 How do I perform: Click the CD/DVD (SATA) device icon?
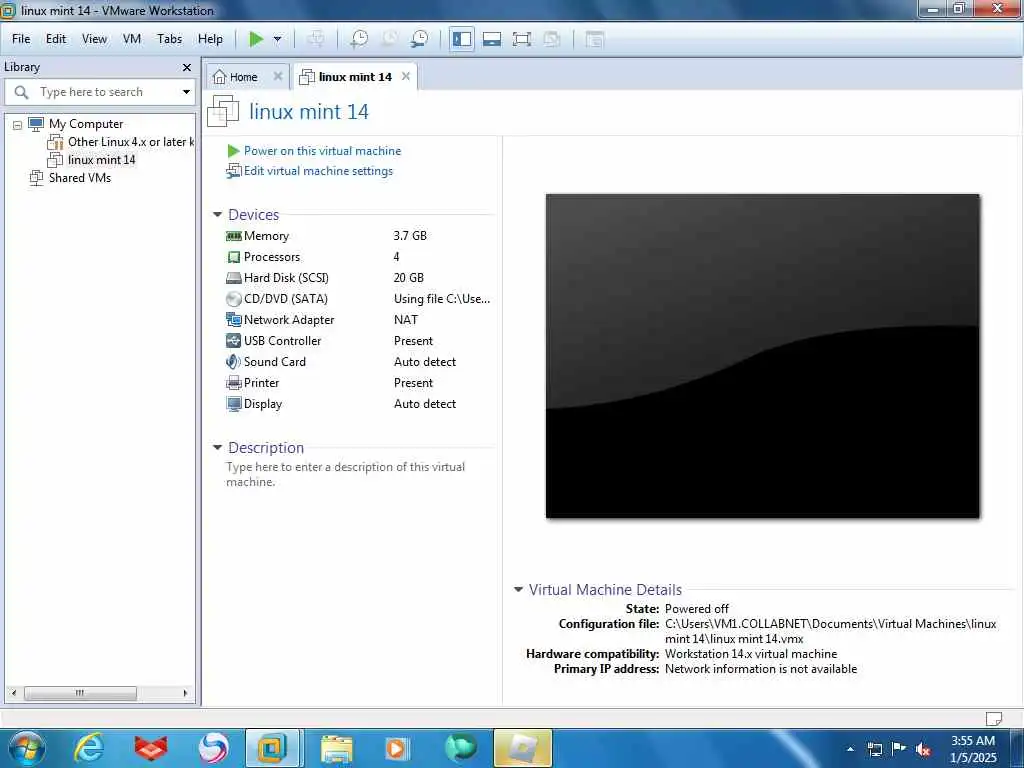coord(234,299)
